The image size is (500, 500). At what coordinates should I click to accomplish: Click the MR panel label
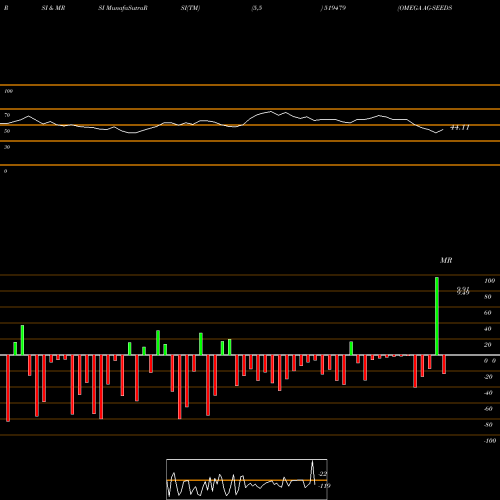(446, 260)
